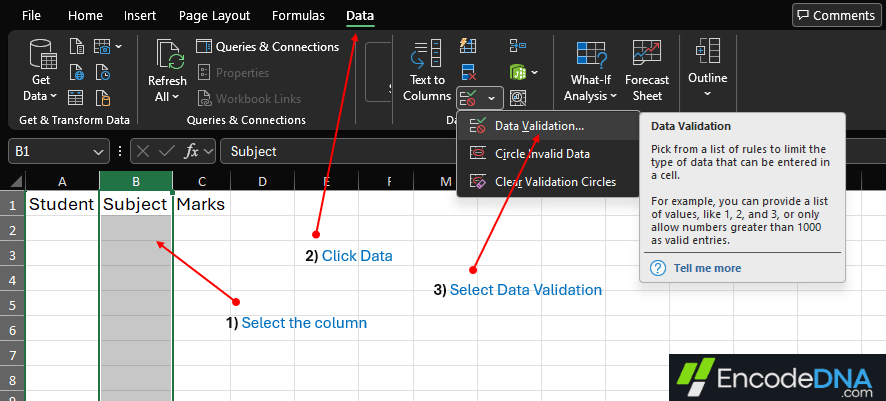Open the What-If Analysis menu
The image size is (886, 401).
click(590, 71)
